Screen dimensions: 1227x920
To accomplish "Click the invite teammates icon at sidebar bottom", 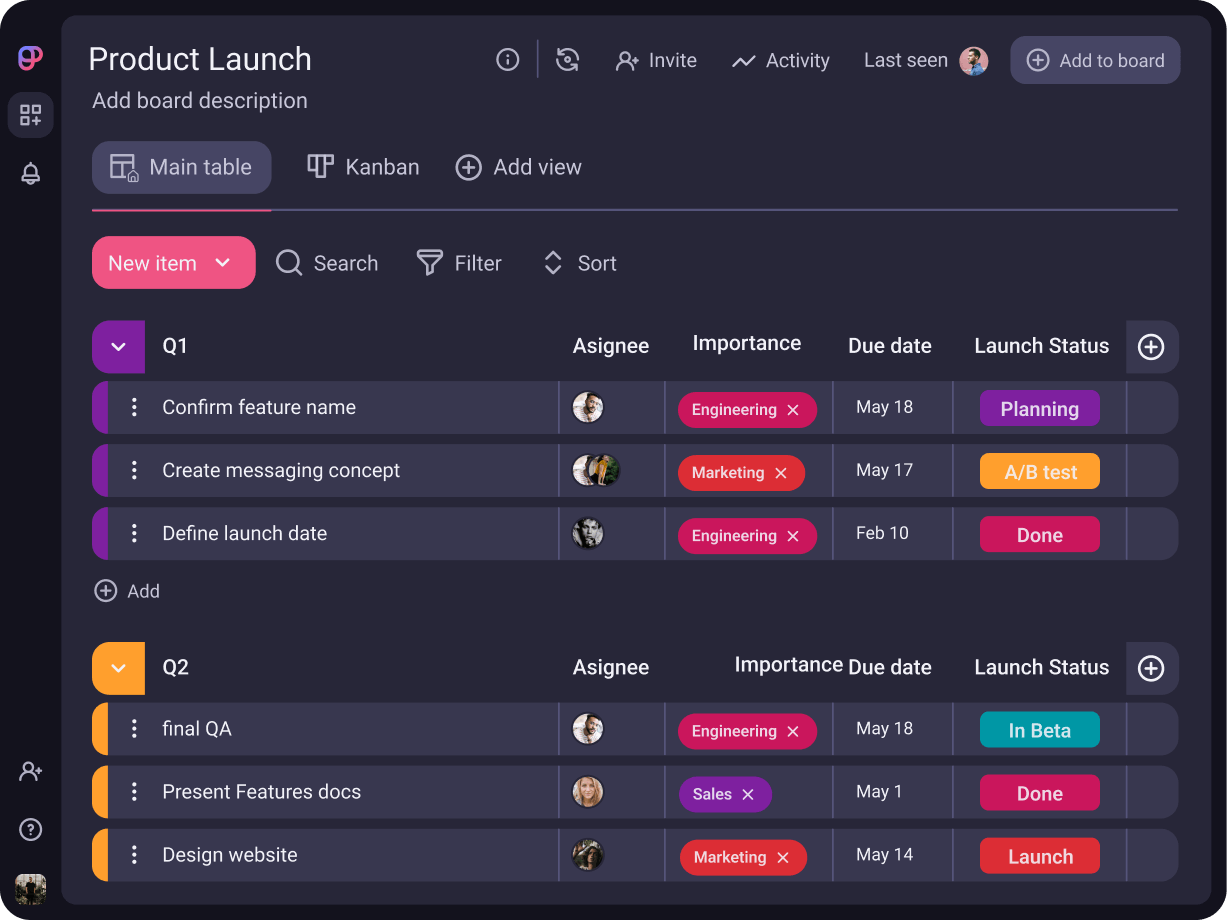I will pos(30,771).
